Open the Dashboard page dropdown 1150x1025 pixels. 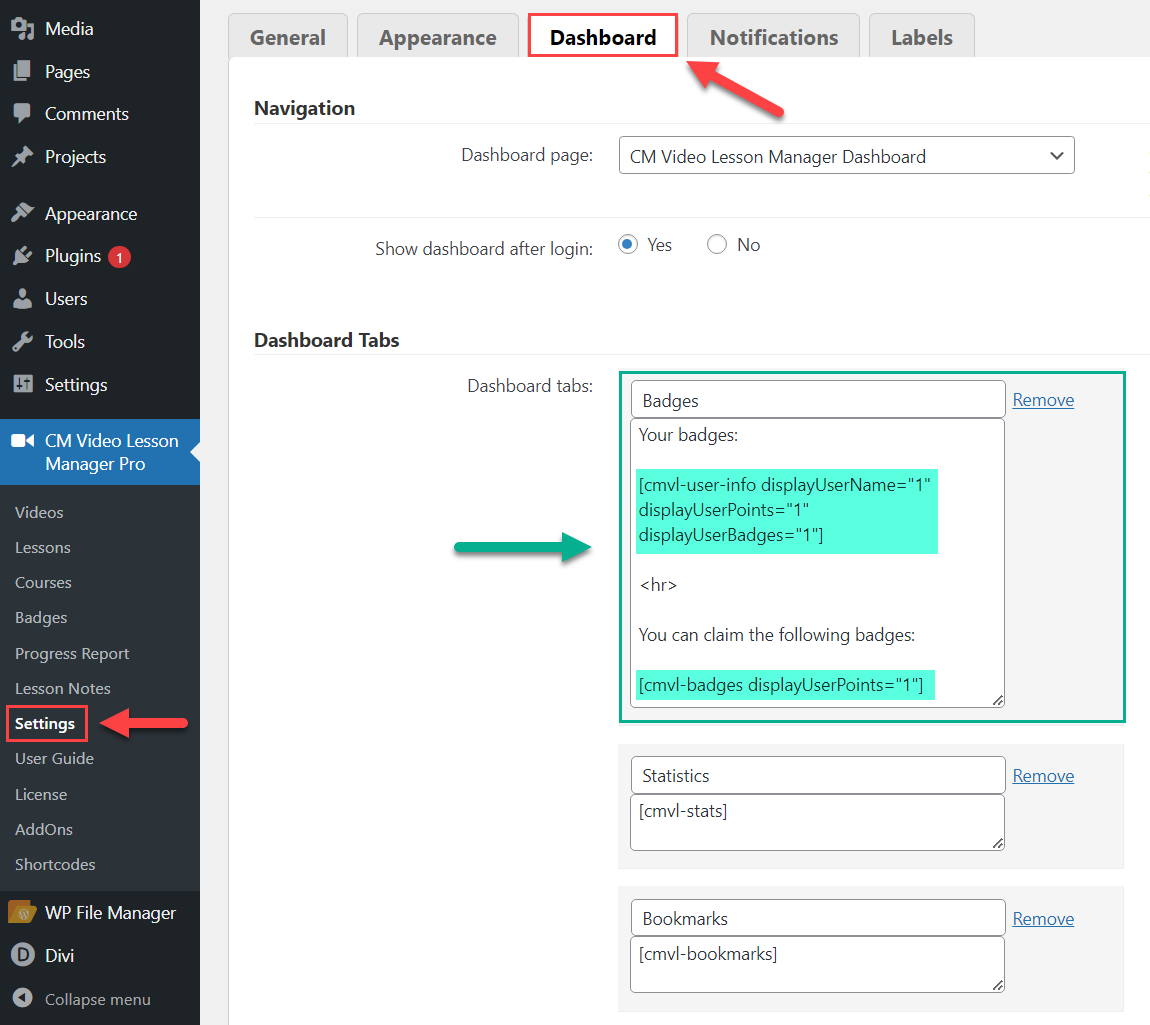coord(846,155)
